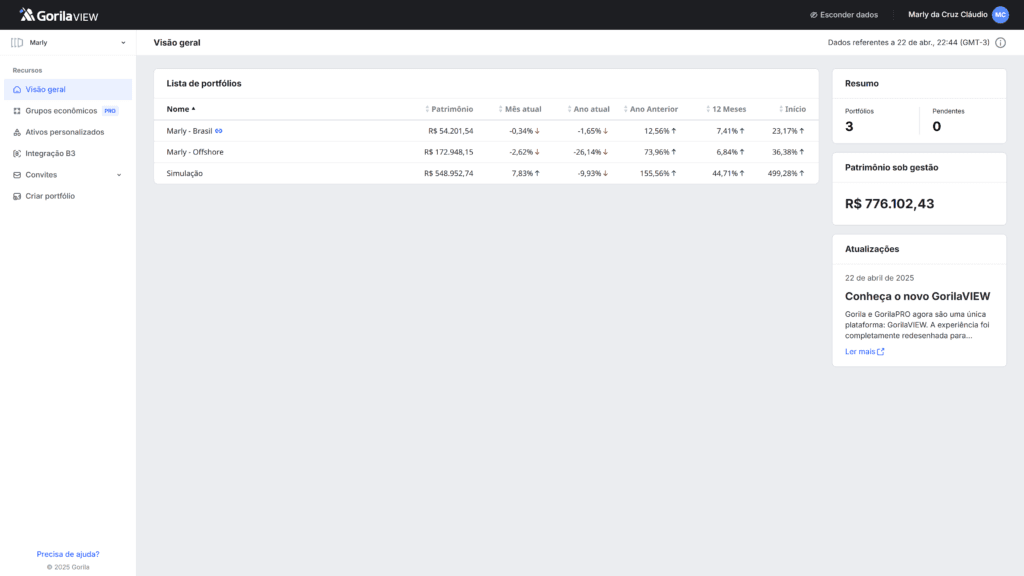This screenshot has height=576, width=1024.
Task: Click Precisa de ajuda? link
Action: pyautogui.click(x=68, y=554)
